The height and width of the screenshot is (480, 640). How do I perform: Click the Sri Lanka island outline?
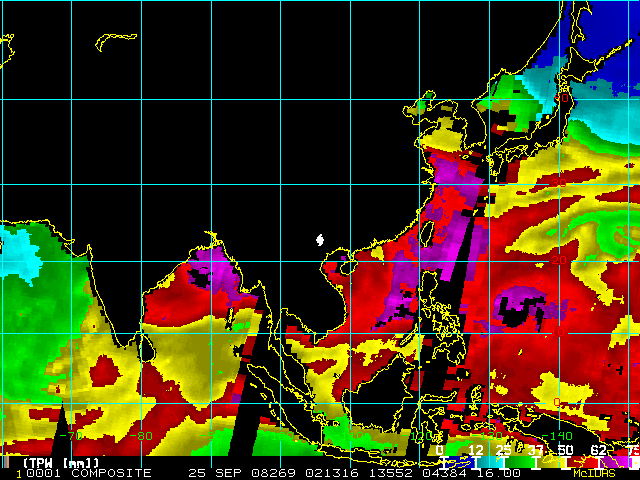tap(147, 347)
